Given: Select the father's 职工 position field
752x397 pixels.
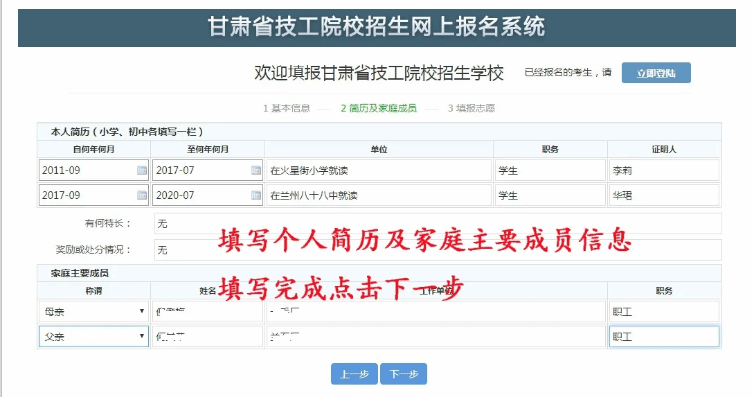Looking at the screenshot, I should 664,337.
